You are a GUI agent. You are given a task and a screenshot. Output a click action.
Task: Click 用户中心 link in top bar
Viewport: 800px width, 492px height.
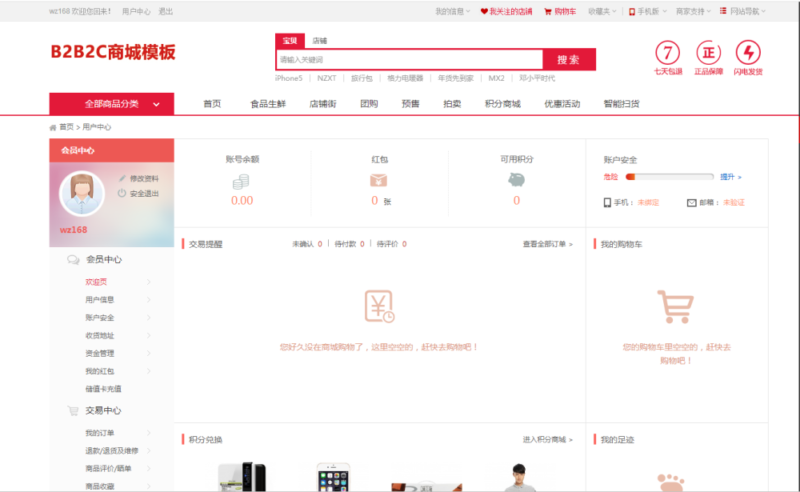pyautogui.click(x=136, y=11)
